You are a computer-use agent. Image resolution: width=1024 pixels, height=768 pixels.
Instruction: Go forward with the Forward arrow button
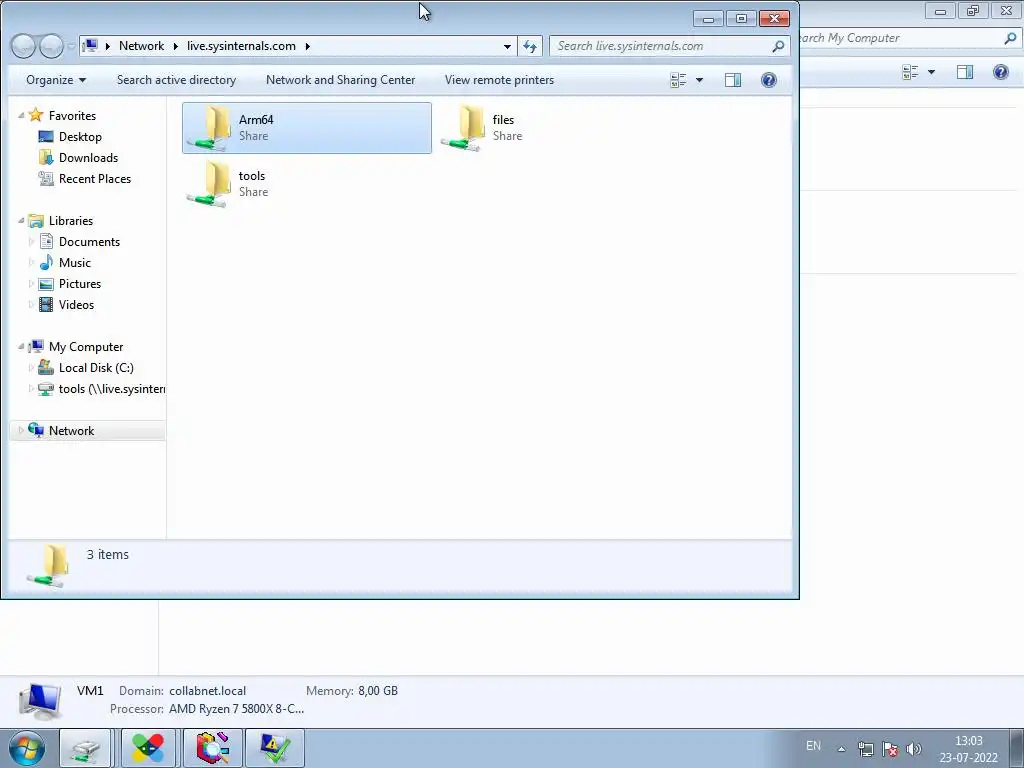[x=51, y=46]
